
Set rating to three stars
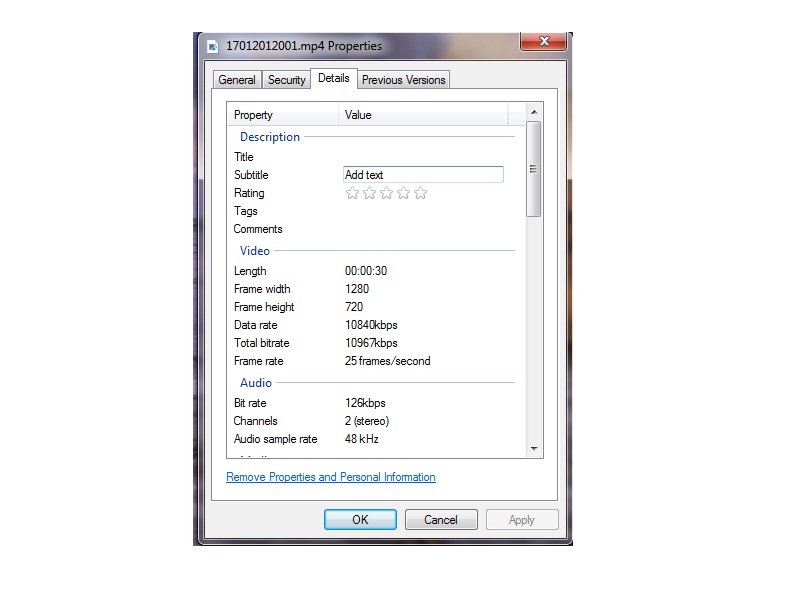[386, 193]
